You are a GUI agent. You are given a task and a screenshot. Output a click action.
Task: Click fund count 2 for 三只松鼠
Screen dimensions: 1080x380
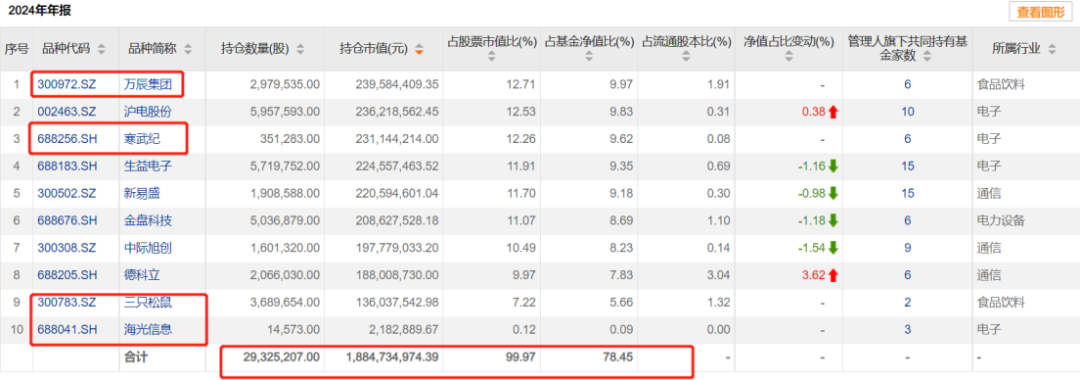click(908, 302)
